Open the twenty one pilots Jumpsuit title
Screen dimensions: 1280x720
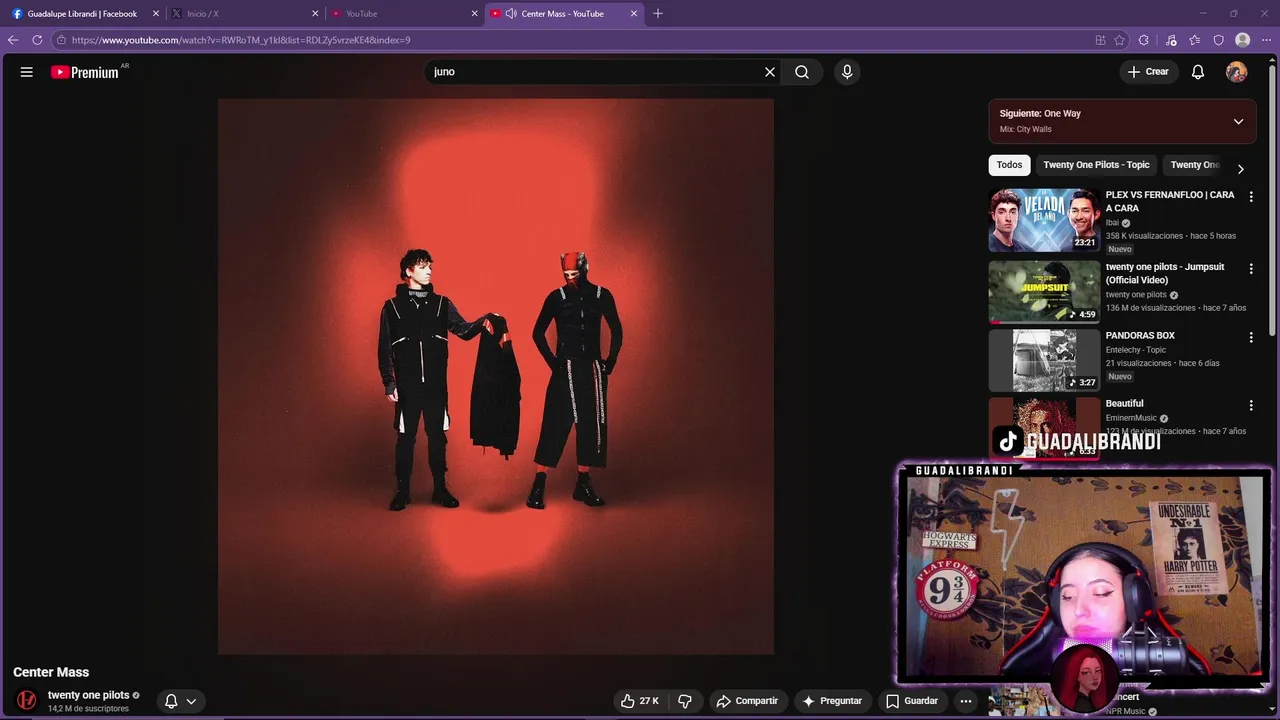(x=1165, y=274)
